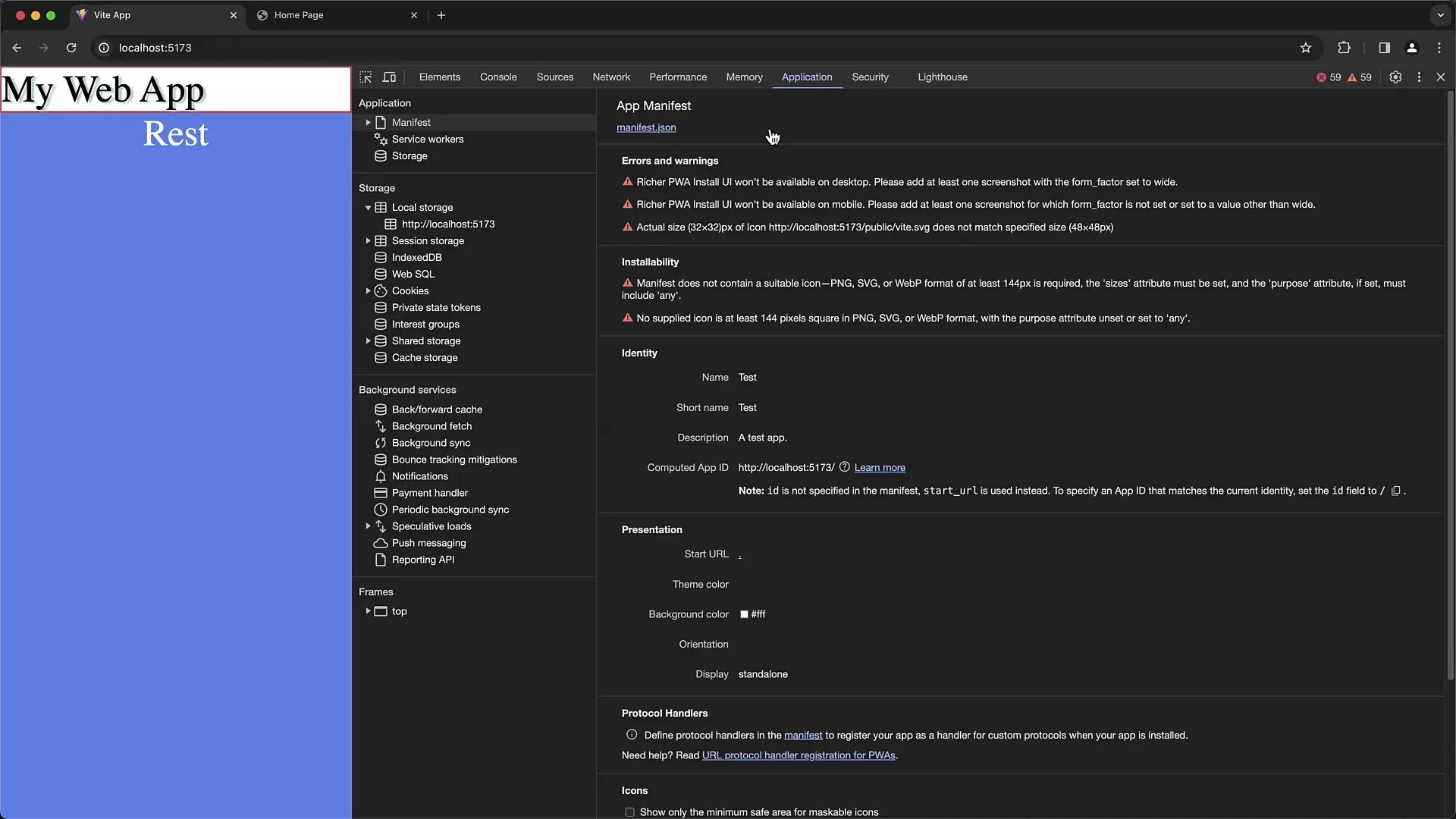1456x819 pixels.
Task: Select Web SQL in the storage list
Action: (x=413, y=275)
